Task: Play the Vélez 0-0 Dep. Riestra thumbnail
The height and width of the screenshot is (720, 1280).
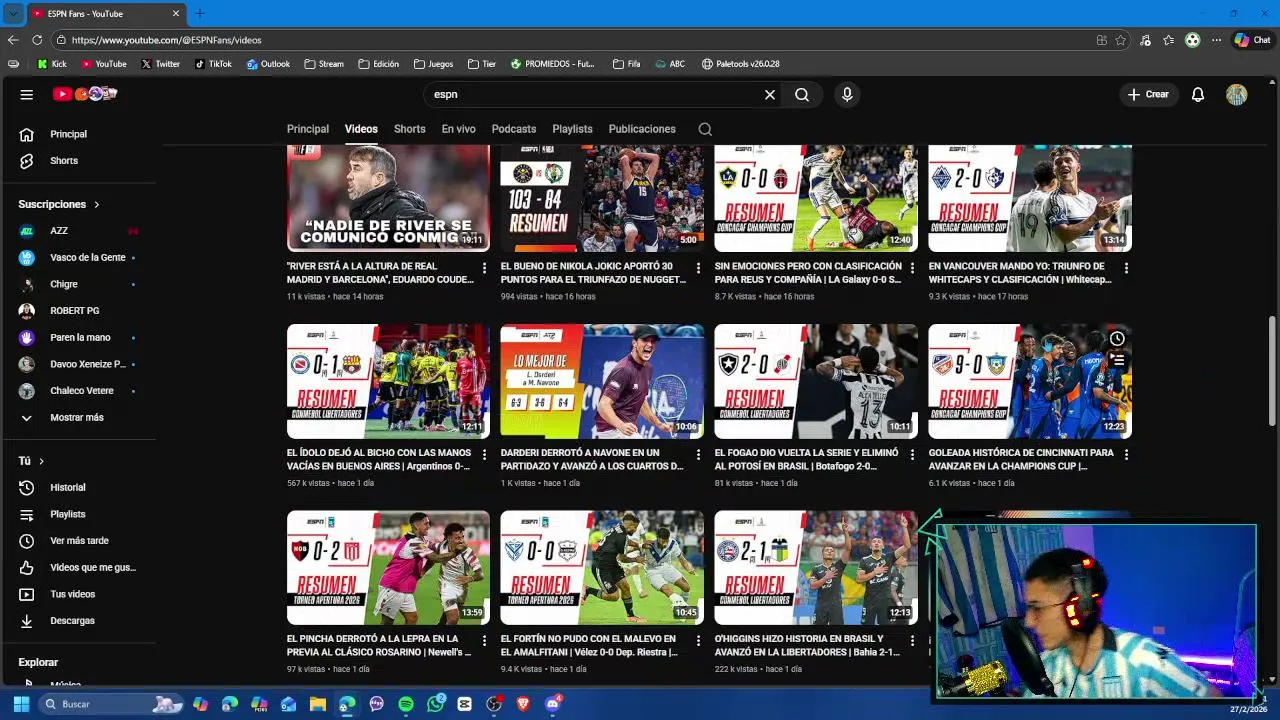Action: tap(602, 568)
